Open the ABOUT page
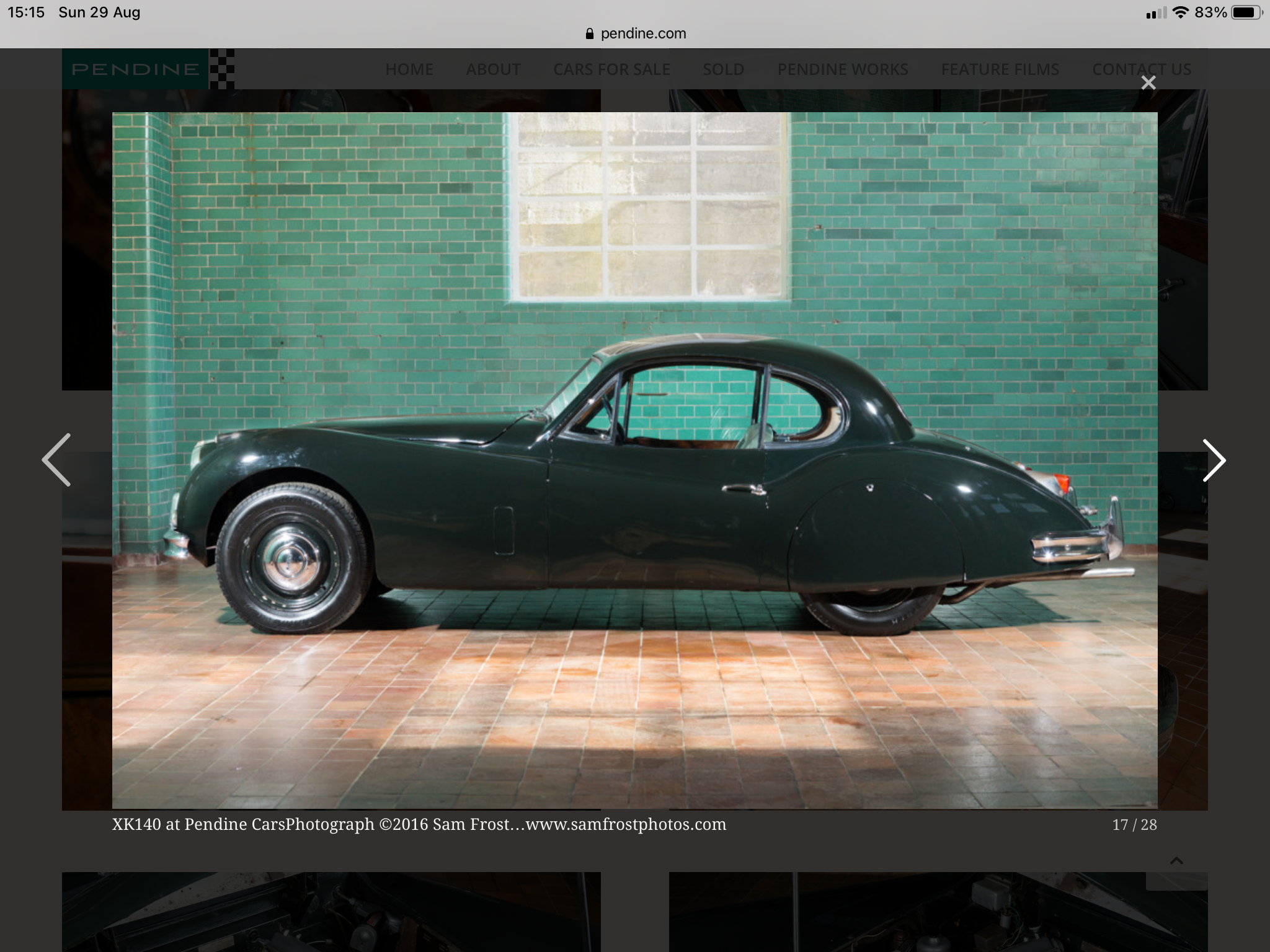This screenshot has height=952, width=1270. (493, 69)
